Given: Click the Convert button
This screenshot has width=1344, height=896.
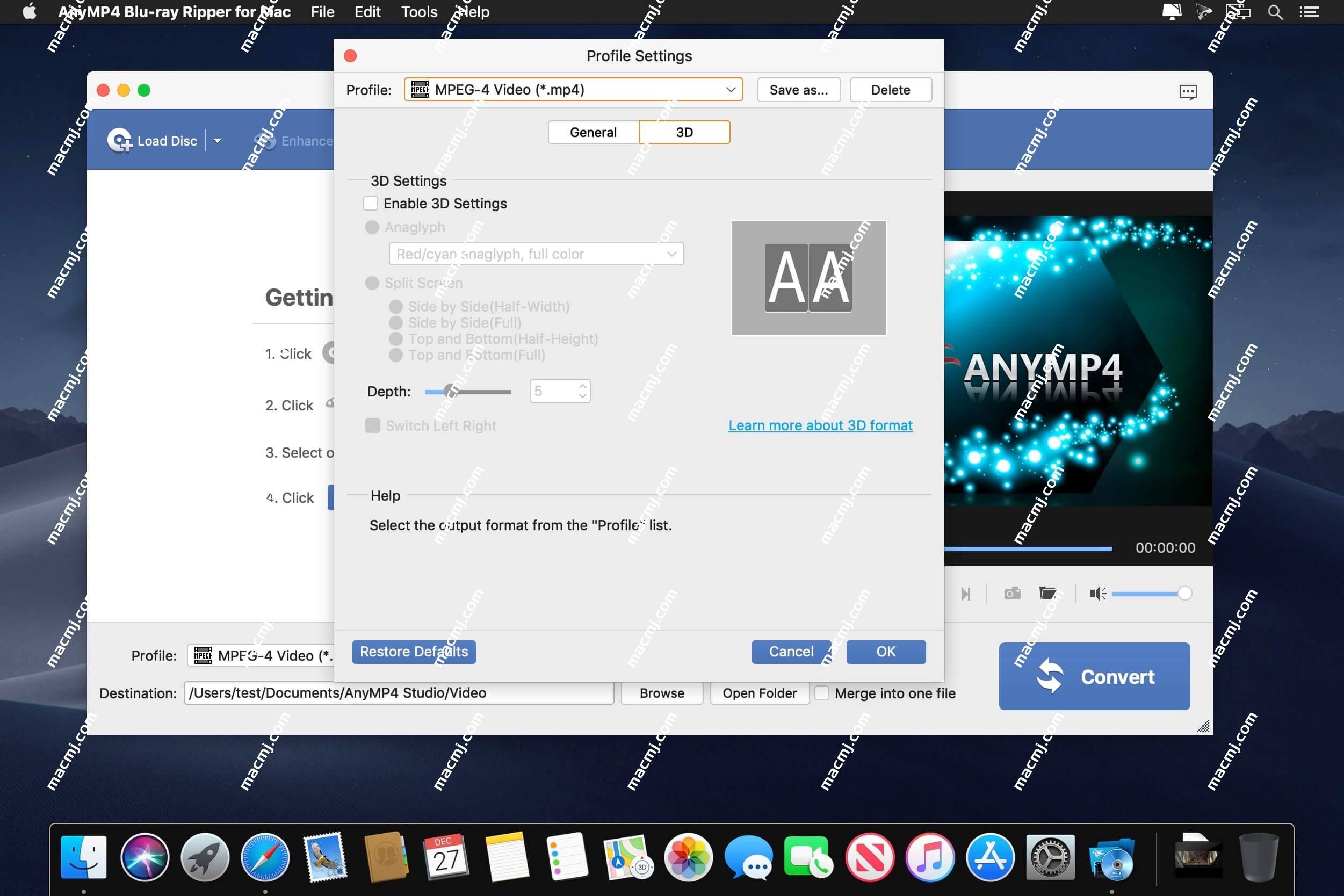Looking at the screenshot, I should click(x=1094, y=677).
